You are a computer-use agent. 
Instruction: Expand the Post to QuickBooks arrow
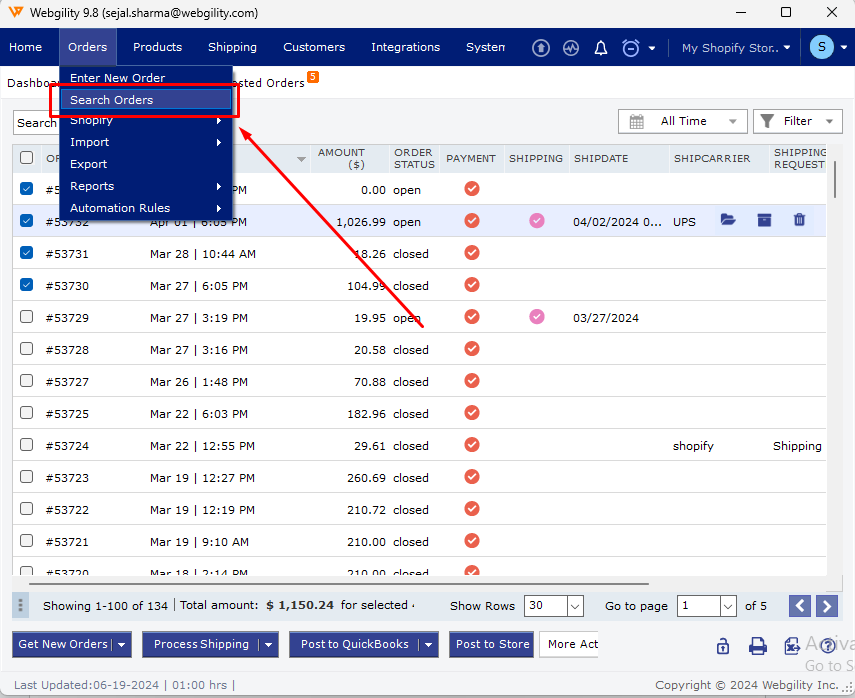tap(429, 645)
